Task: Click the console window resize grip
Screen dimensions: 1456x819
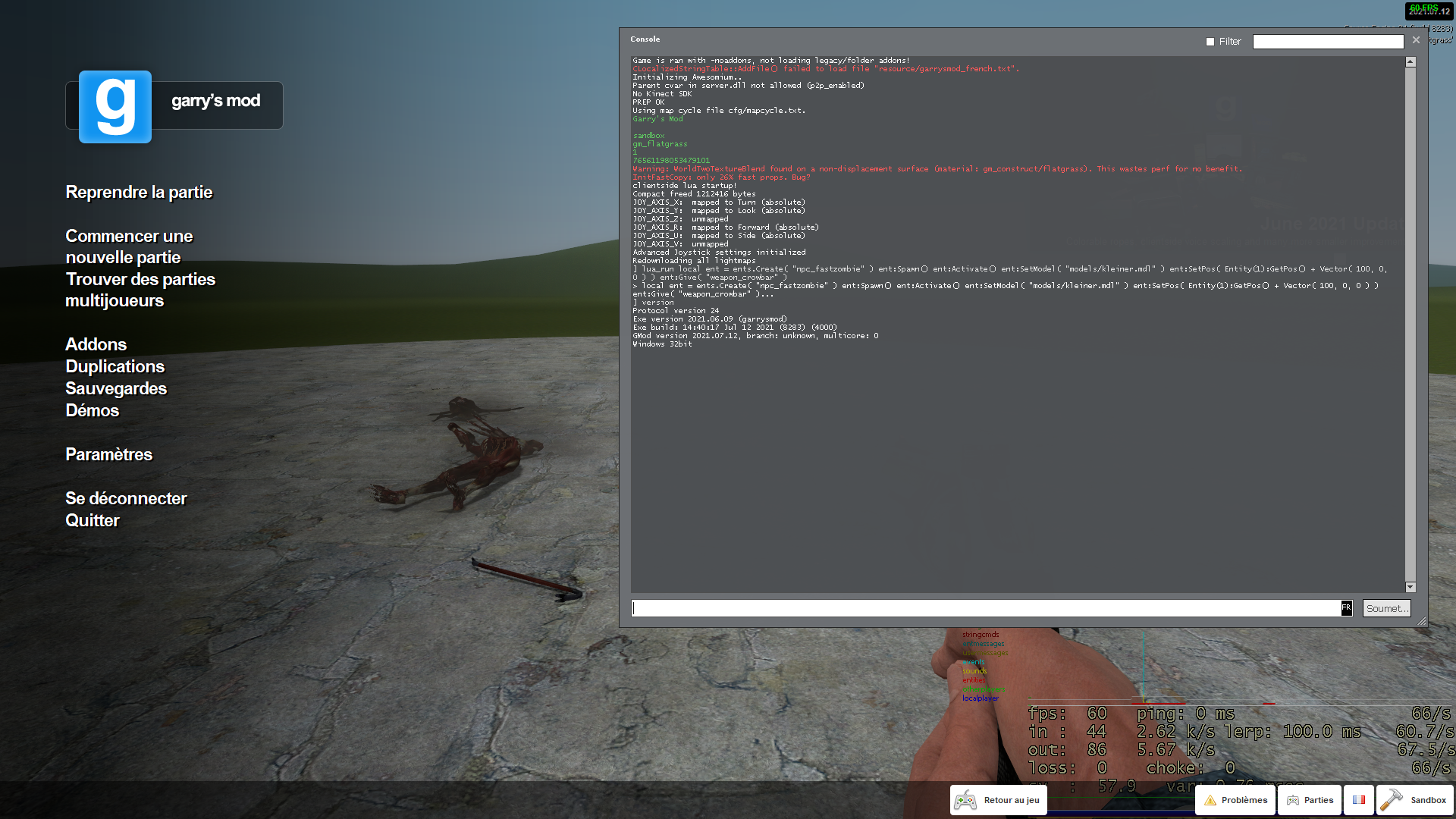Action: click(x=1422, y=621)
